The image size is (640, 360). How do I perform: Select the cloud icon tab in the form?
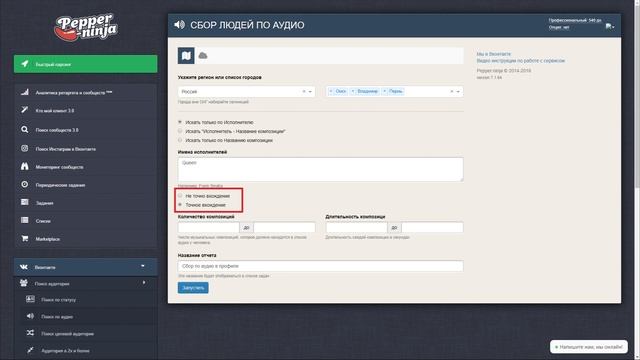point(203,56)
